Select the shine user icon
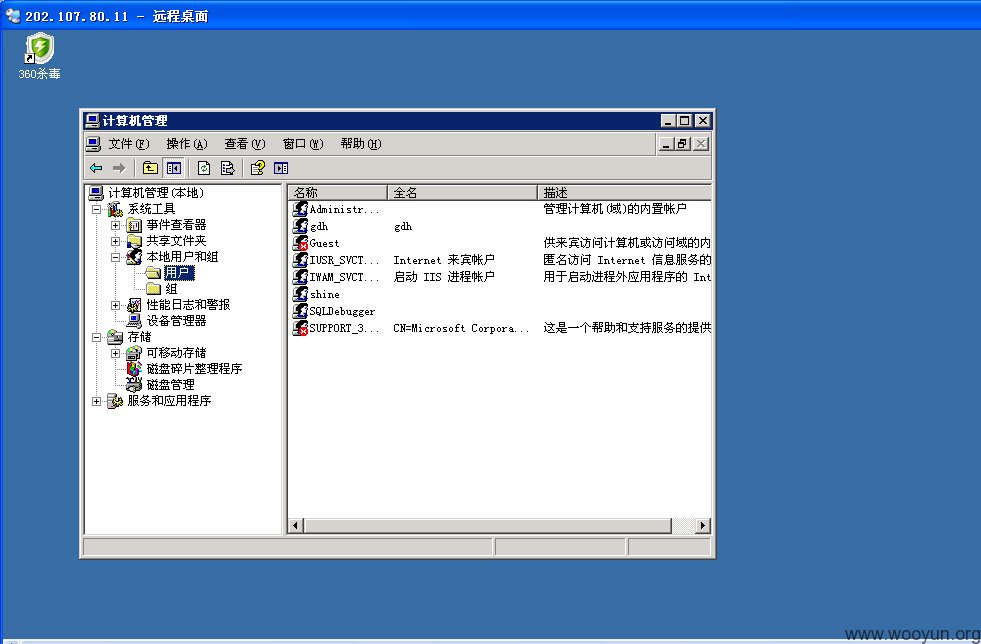981x644 pixels. (300, 294)
